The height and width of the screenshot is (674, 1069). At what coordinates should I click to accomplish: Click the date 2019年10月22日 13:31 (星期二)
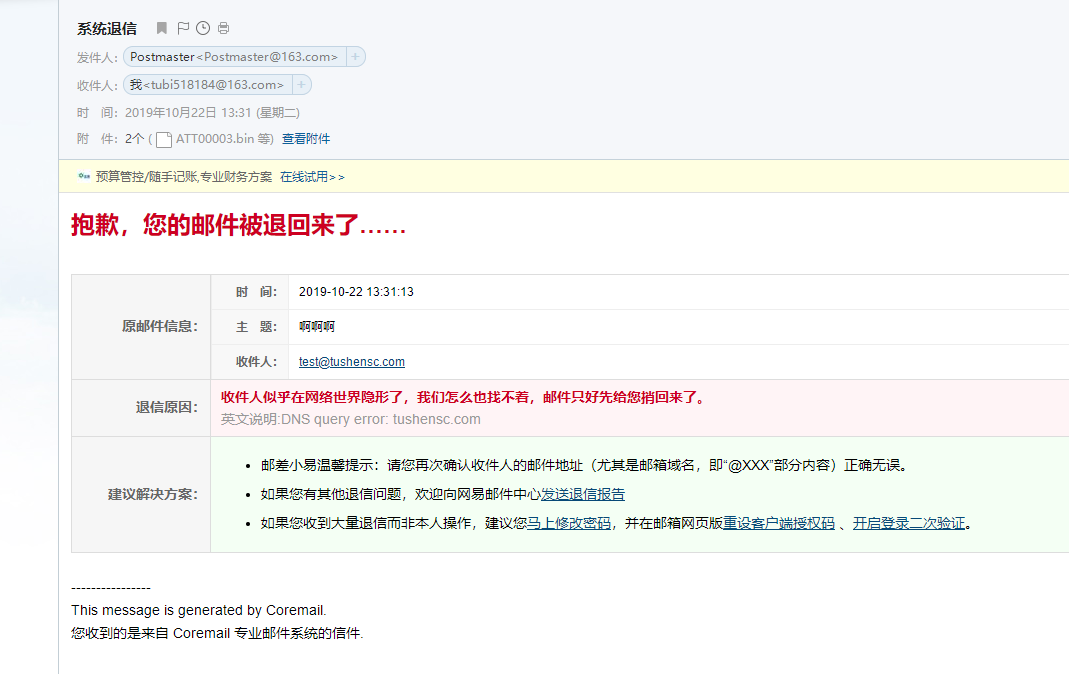tap(212, 112)
